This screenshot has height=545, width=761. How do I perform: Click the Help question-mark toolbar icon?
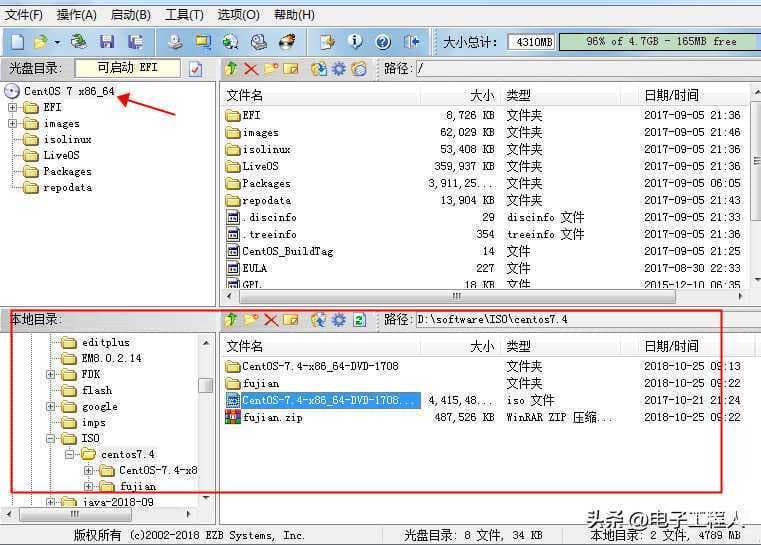pyautogui.click(x=383, y=42)
